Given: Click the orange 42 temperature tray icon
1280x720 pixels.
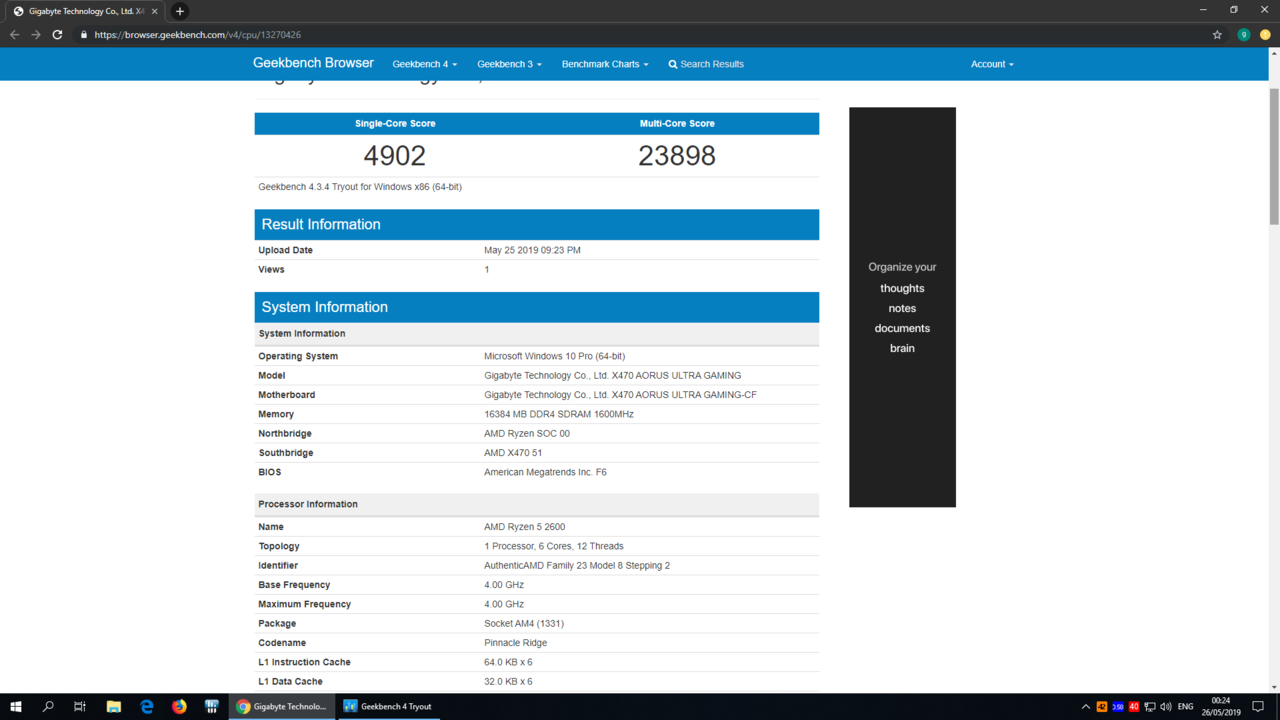Looking at the screenshot, I should [1102, 707].
